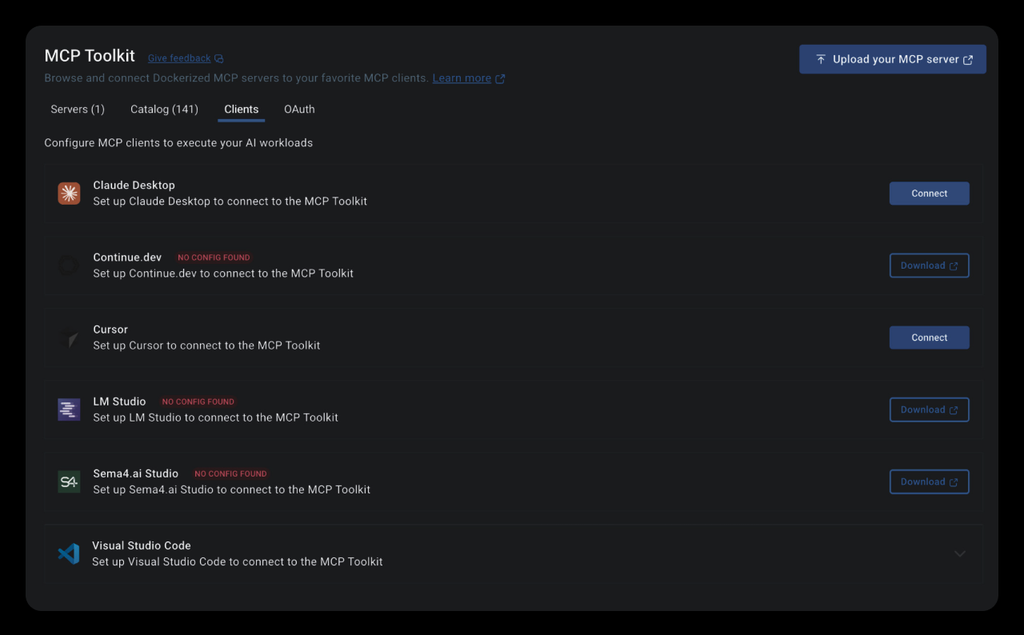This screenshot has width=1024, height=635.
Task: Click the external-link icon beside Learn more
Action: point(500,78)
